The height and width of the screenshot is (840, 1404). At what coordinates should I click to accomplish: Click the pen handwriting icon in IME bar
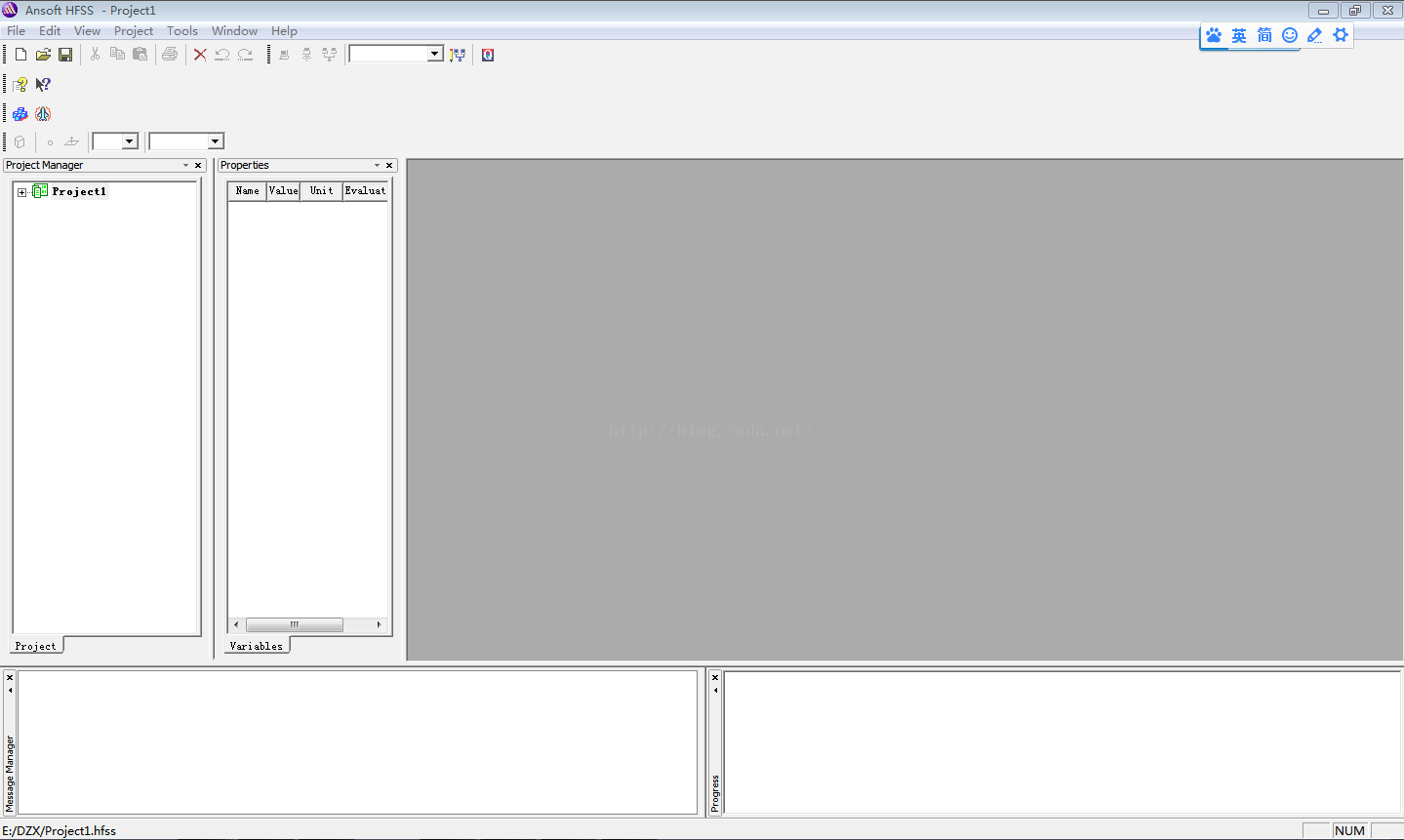(x=1315, y=35)
